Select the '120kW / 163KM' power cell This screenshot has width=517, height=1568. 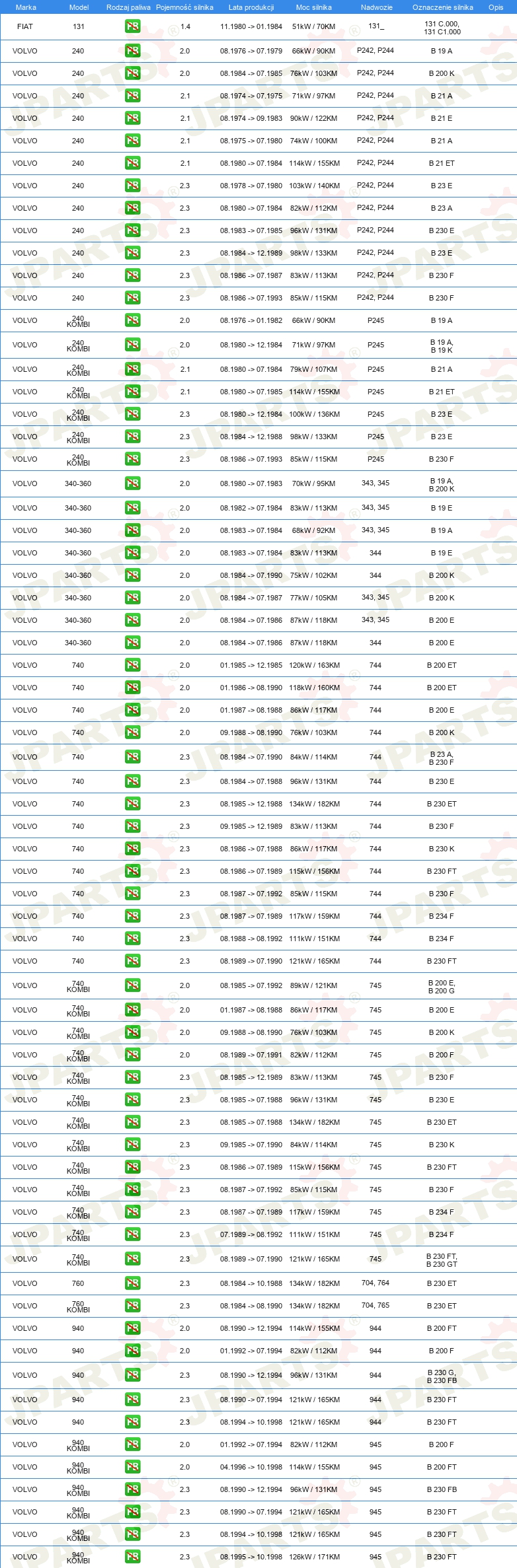click(314, 665)
